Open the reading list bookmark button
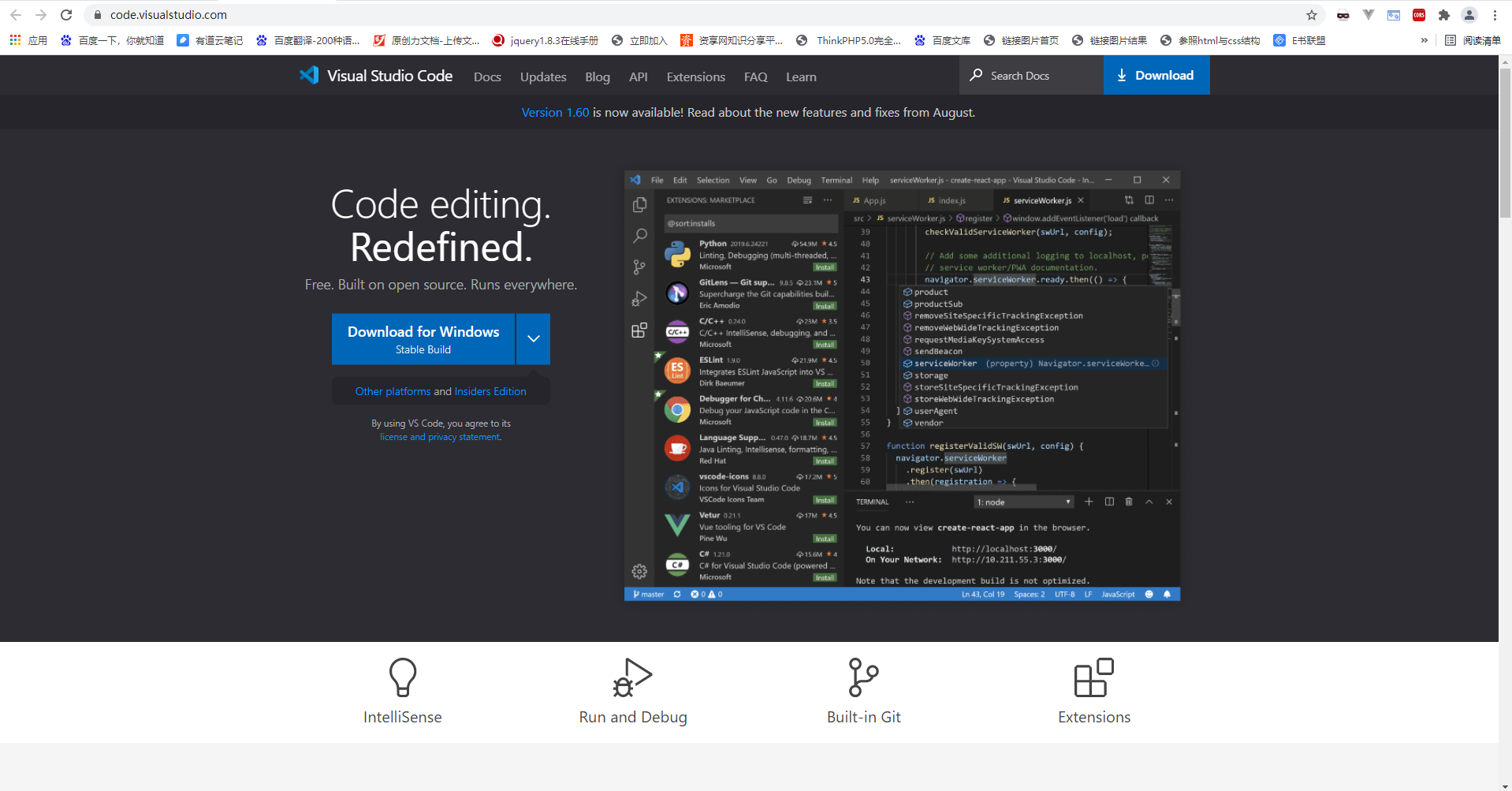Image resolution: width=1512 pixels, height=791 pixels. pyautogui.click(x=1473, y=40)
